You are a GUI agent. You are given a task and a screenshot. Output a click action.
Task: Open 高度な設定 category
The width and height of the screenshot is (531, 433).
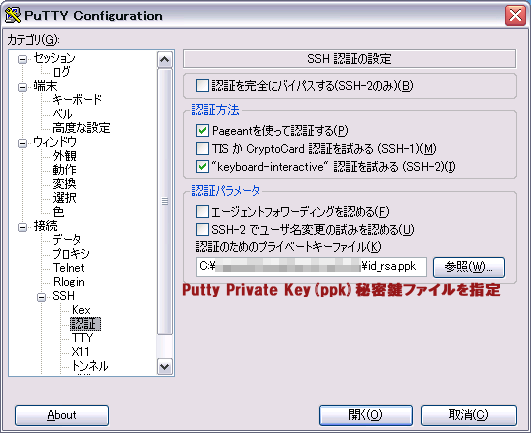pyautogui.click(x=81, y=128)
